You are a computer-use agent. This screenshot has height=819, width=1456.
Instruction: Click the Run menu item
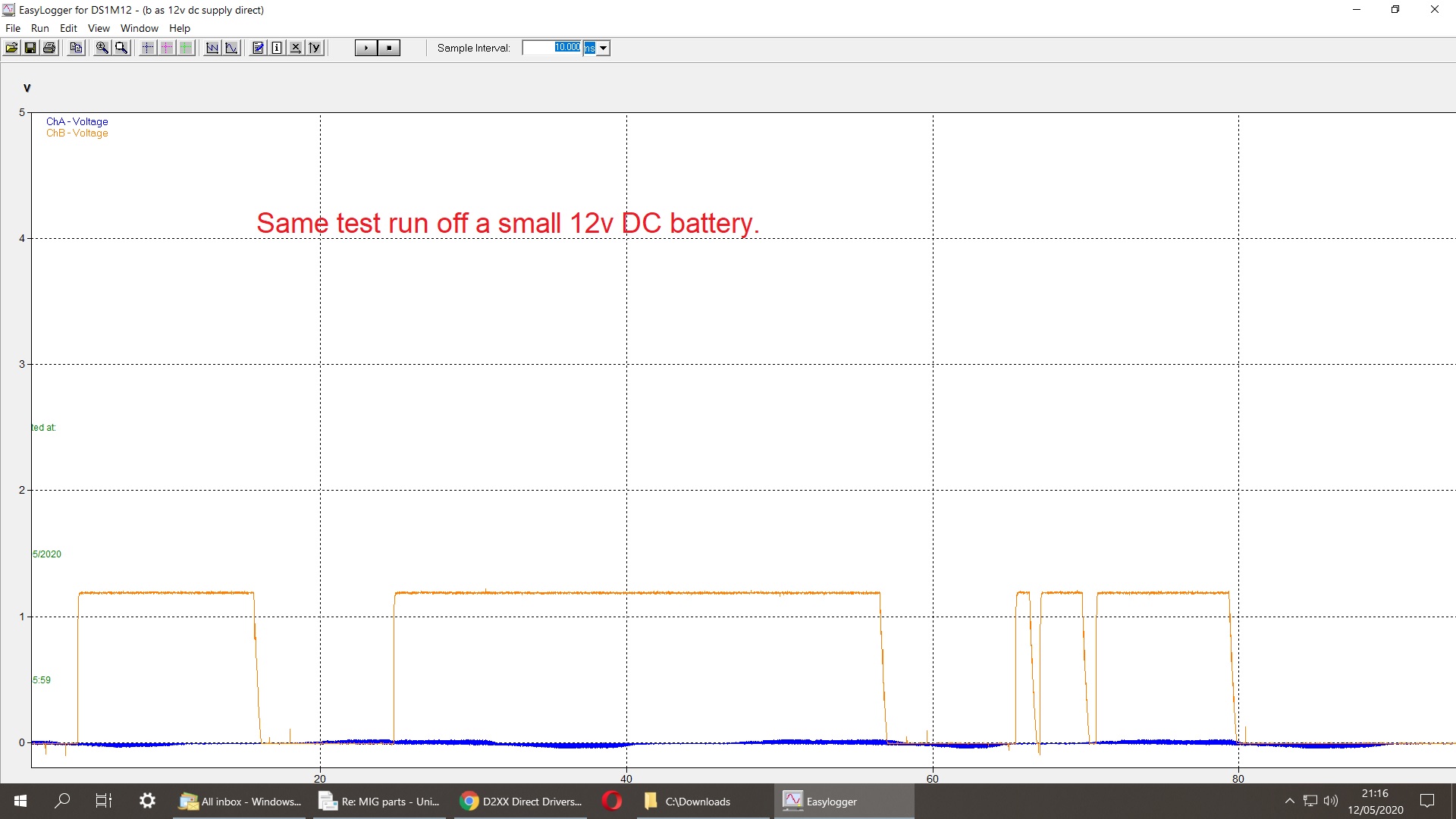click(39, 27)
